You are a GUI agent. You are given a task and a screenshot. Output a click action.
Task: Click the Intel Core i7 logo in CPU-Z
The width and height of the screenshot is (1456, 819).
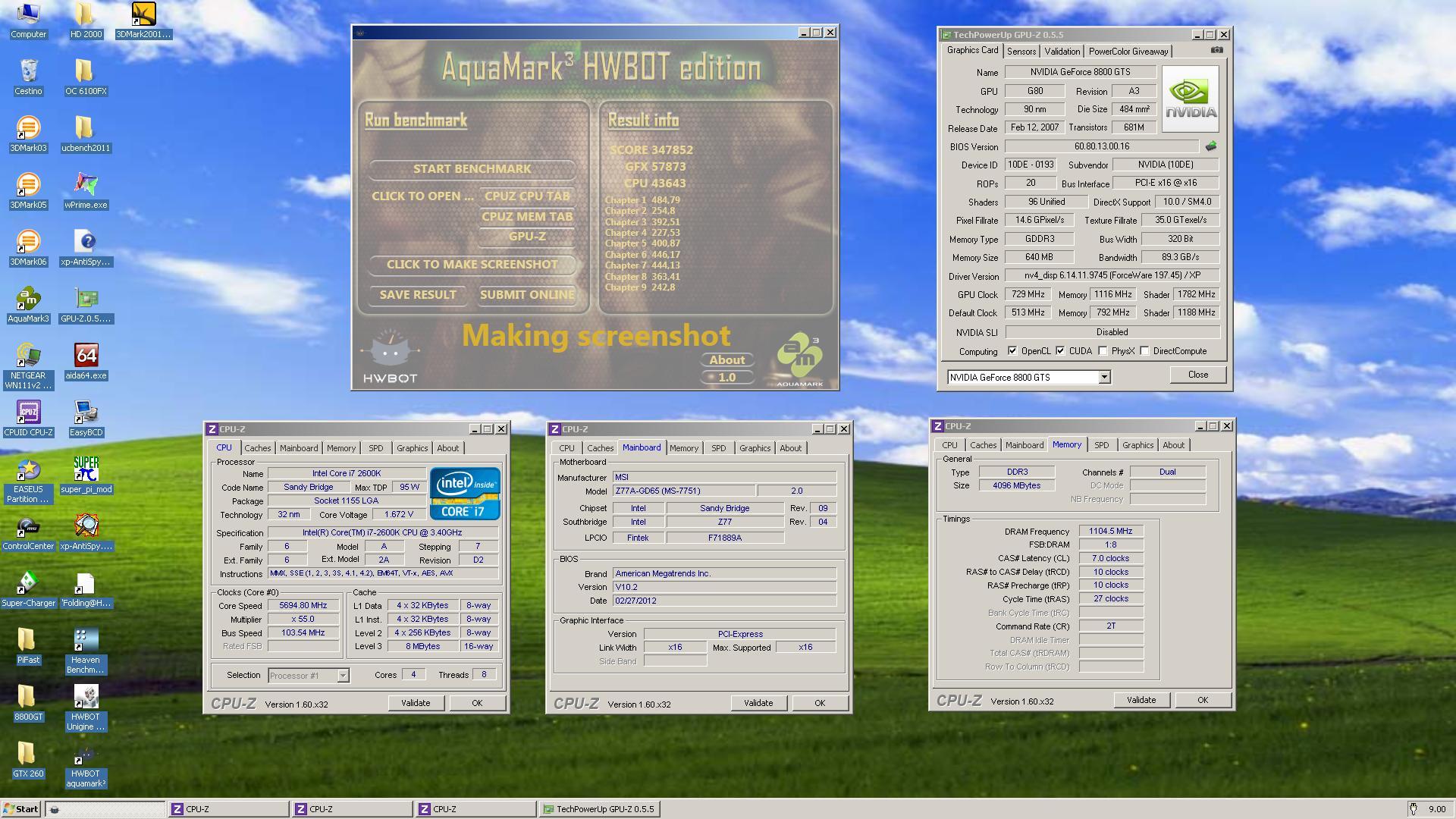pyautogui.click(x=464, y=494)
